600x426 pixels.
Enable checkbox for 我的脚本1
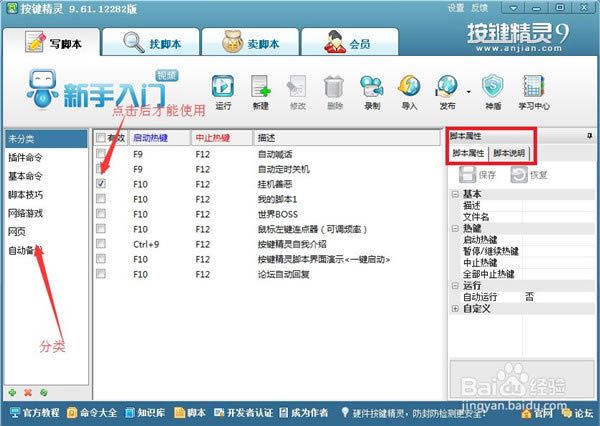[x=101, y=199]
